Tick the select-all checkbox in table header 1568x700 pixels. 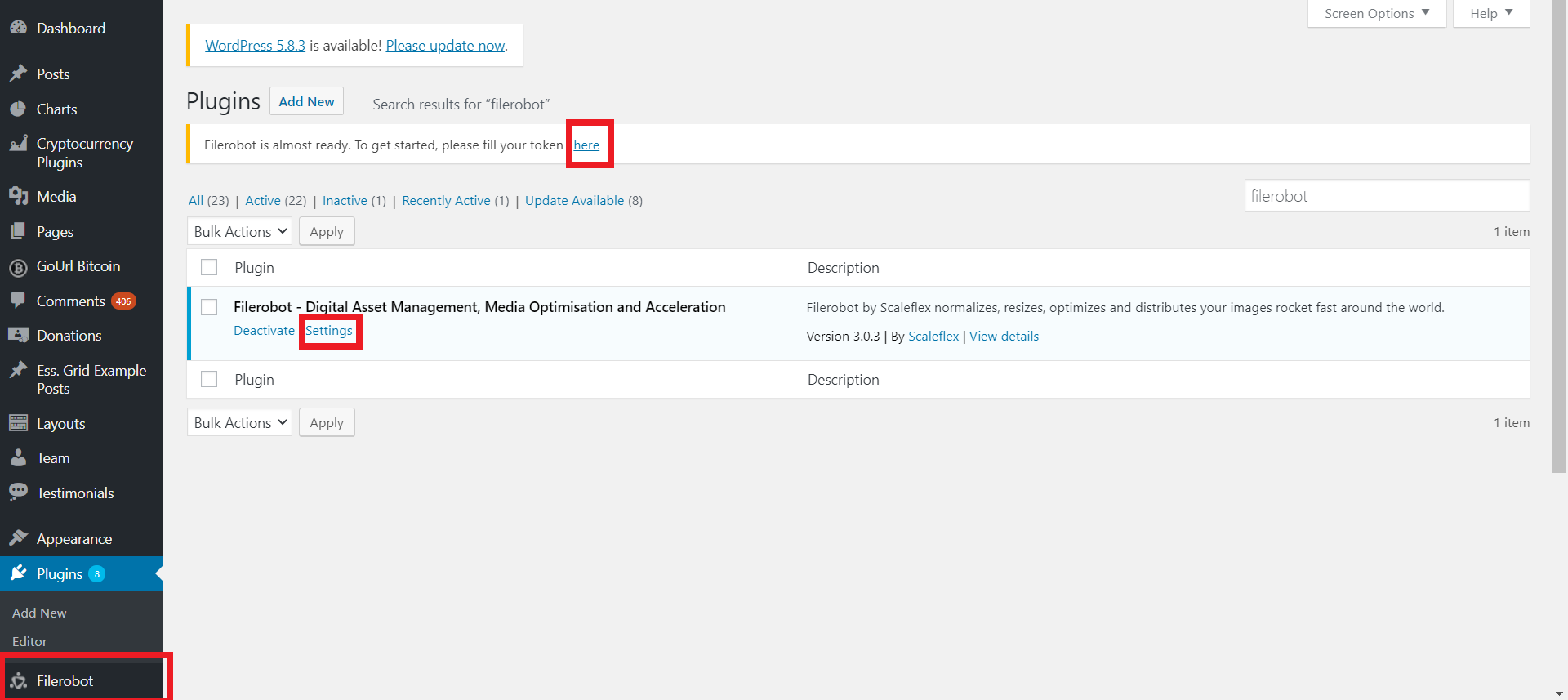[209, 267]
